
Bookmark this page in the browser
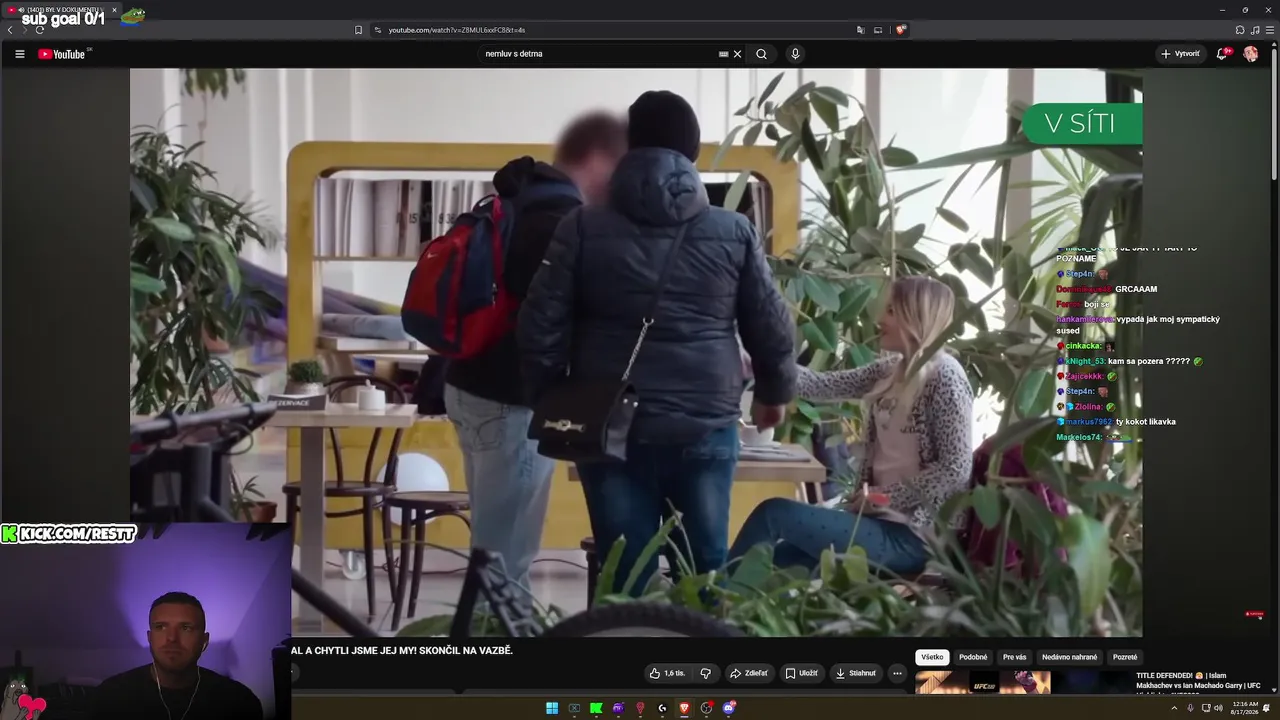(358, 30)
